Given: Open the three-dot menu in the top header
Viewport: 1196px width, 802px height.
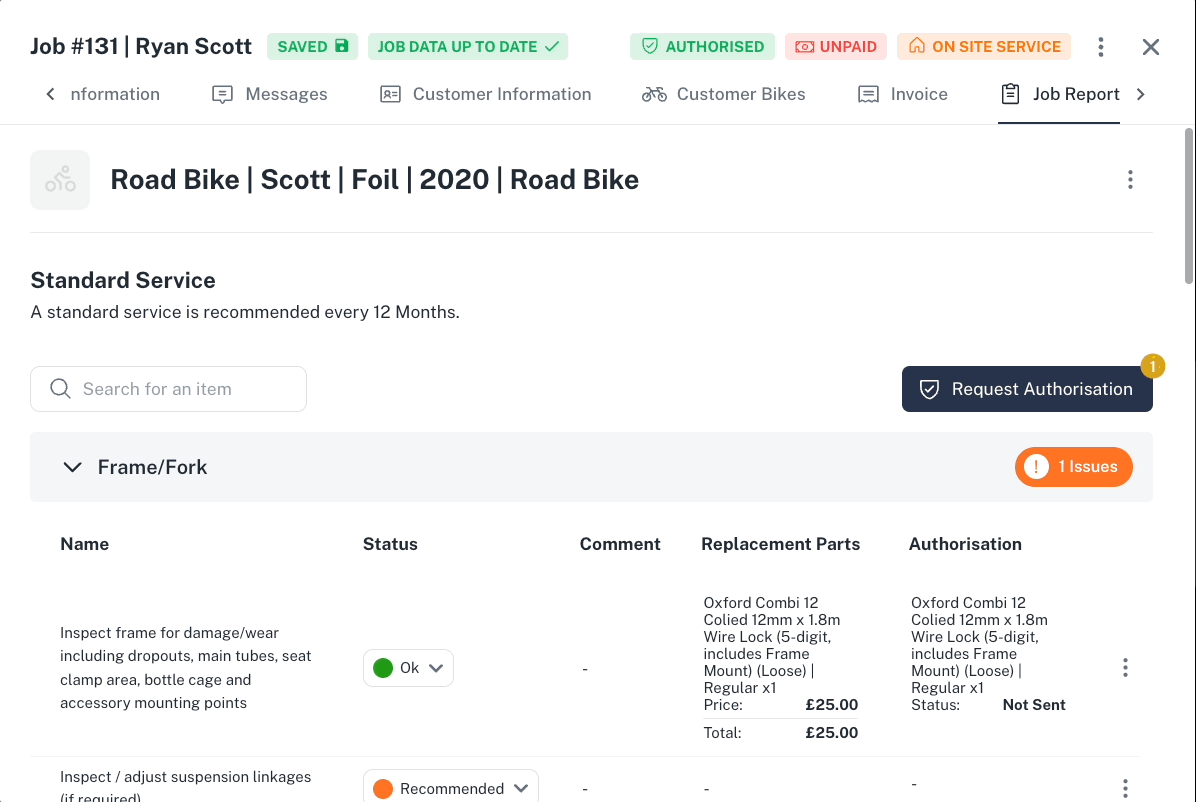Looking at the screenshot, I should pos(1100,46).
